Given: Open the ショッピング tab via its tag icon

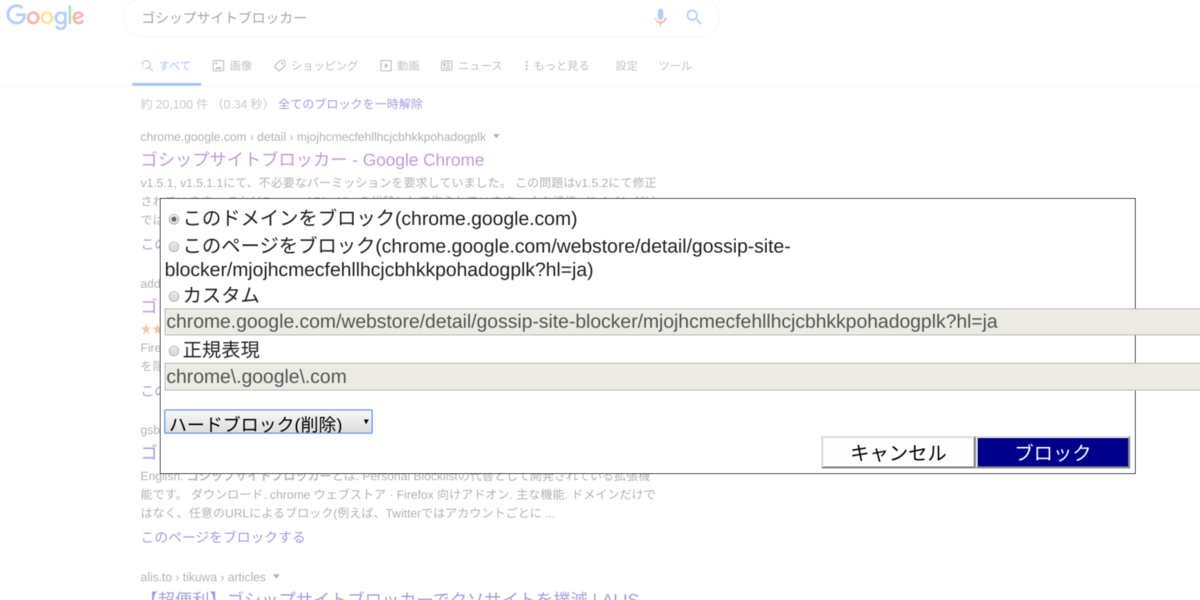Looking at the screenshot, I should tap(279, 65).
